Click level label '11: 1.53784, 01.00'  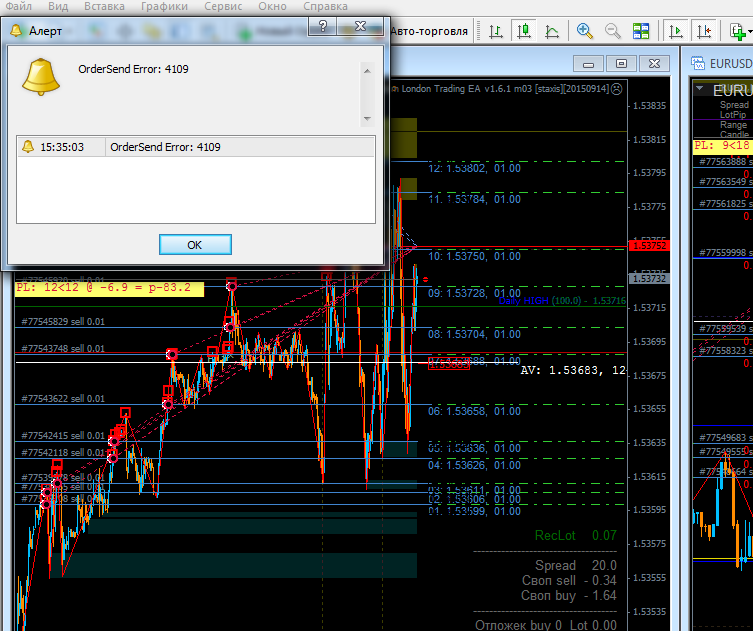point(474,199)
